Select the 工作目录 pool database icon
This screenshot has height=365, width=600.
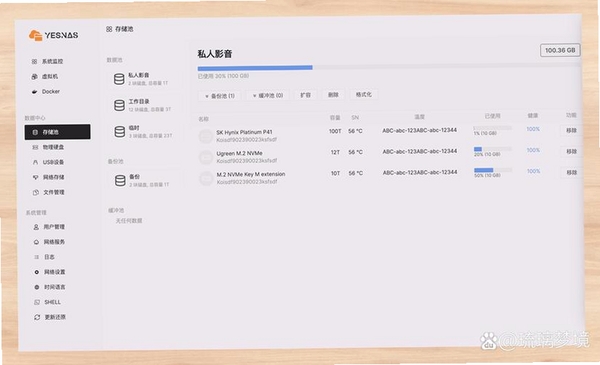click(x=119, y=105)
